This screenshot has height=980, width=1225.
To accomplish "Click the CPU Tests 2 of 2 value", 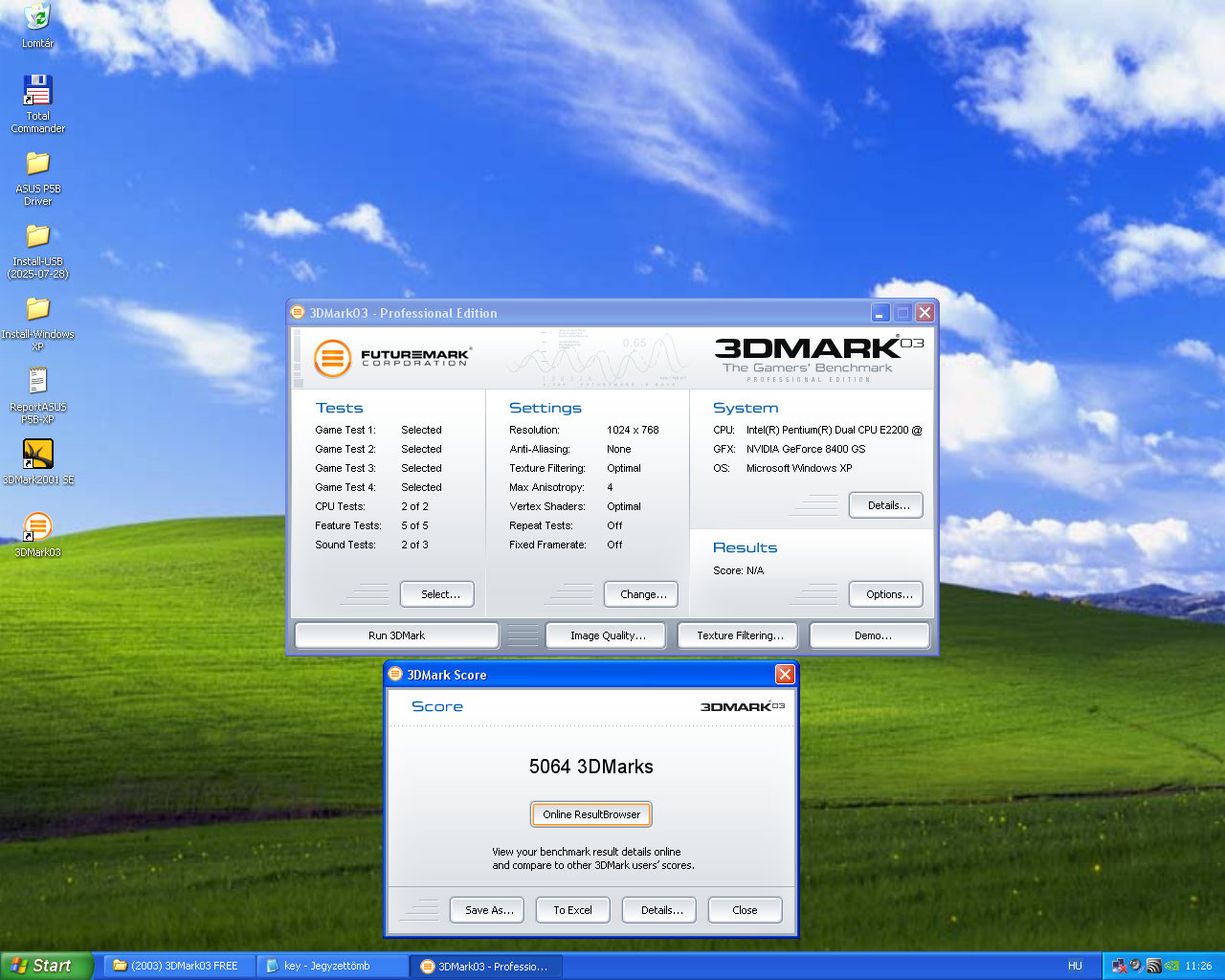I will (414, 506).
